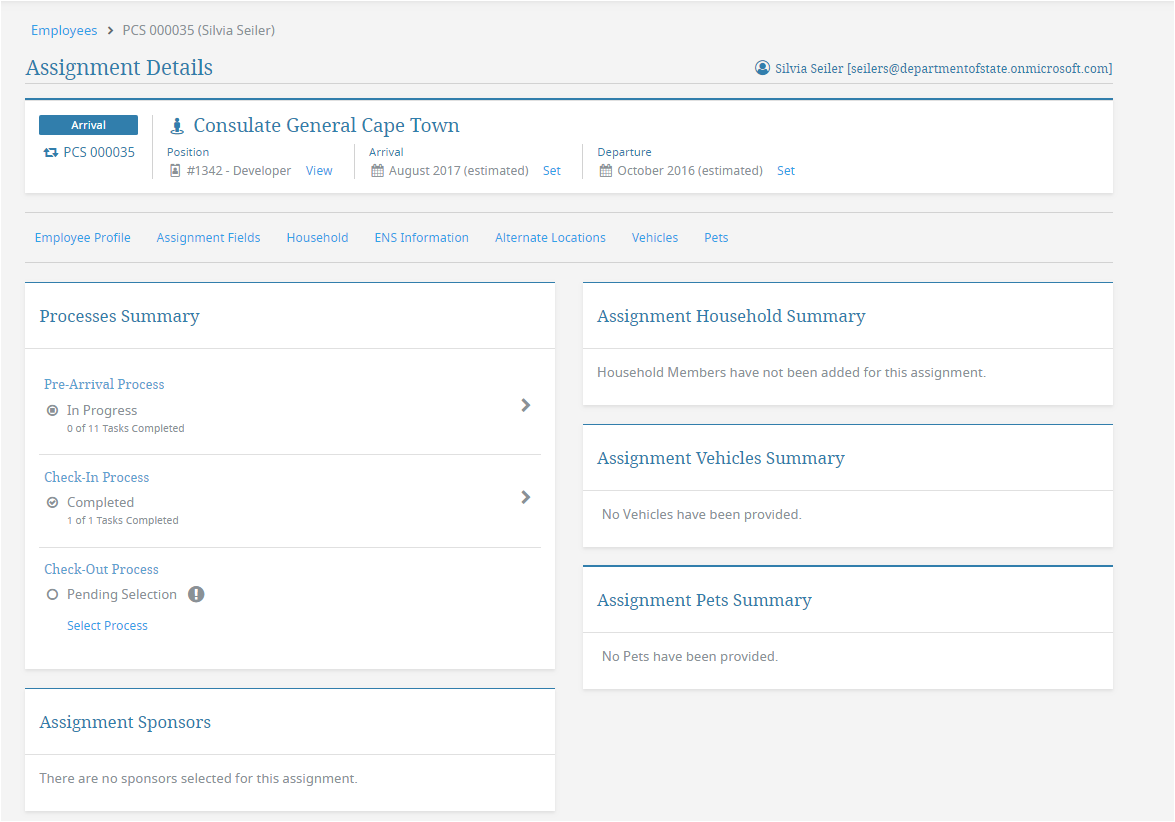1175x822 pixels.
Task: Expand the Pre-Arrival Process chevron
Action: click(x=525, y=405)
